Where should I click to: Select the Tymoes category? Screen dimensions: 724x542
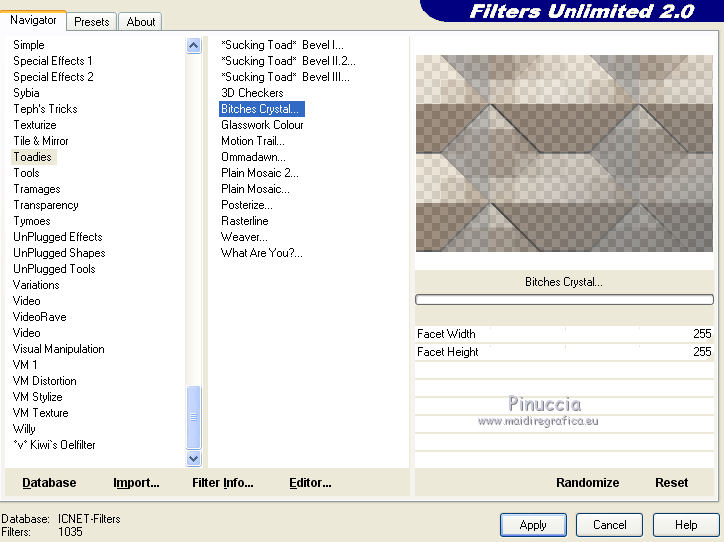click(31, 221)
